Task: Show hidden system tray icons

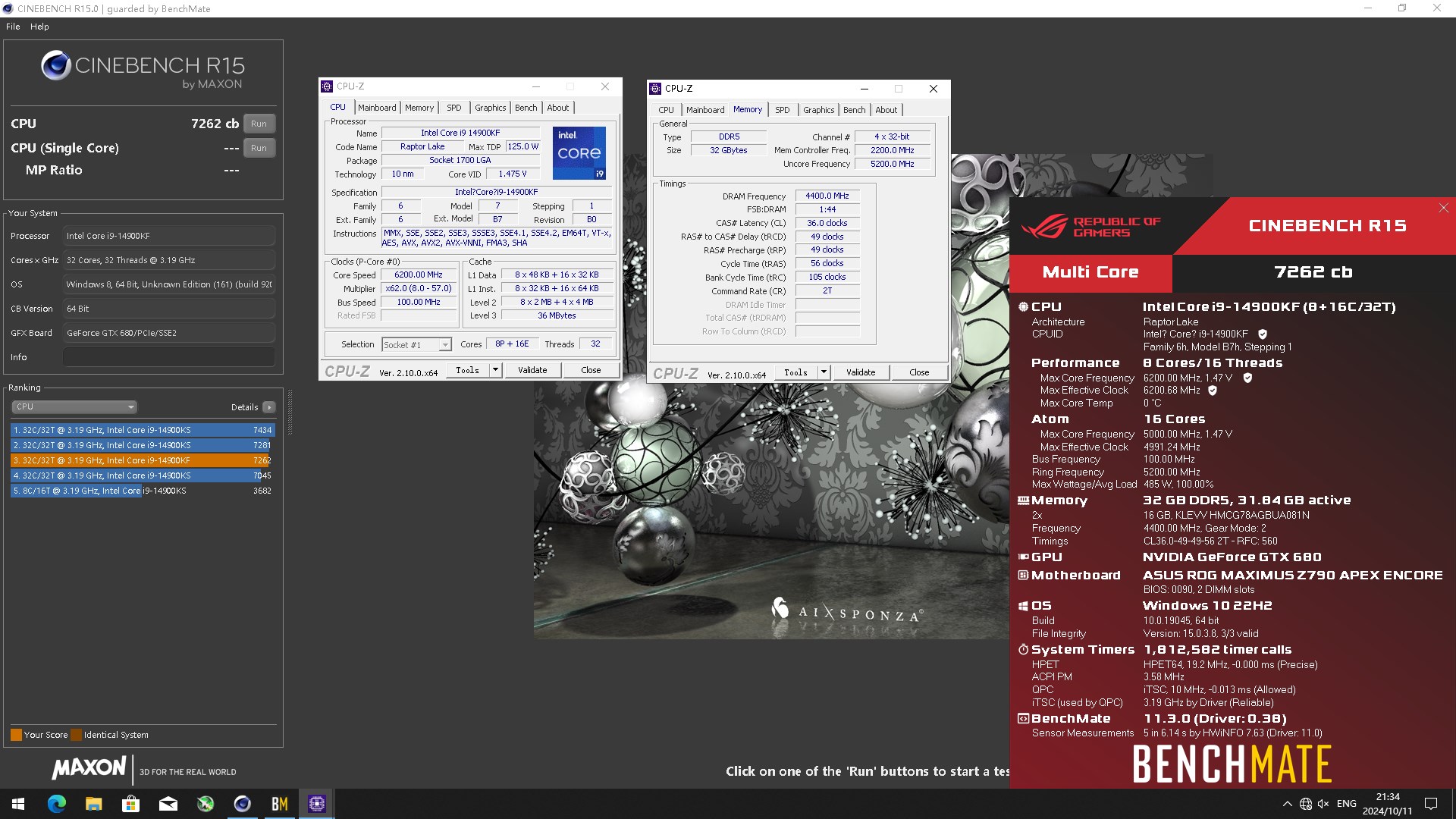Action: (1287, 804)
